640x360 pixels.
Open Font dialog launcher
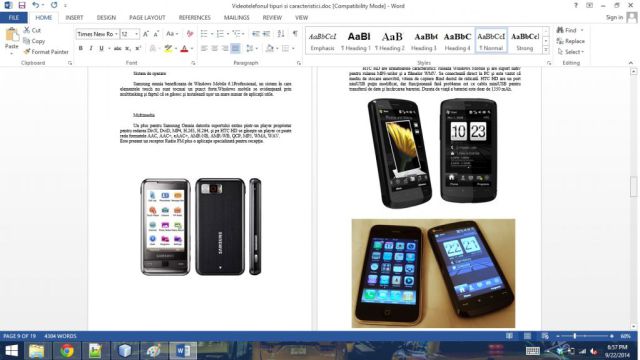[x=193, y=63]
